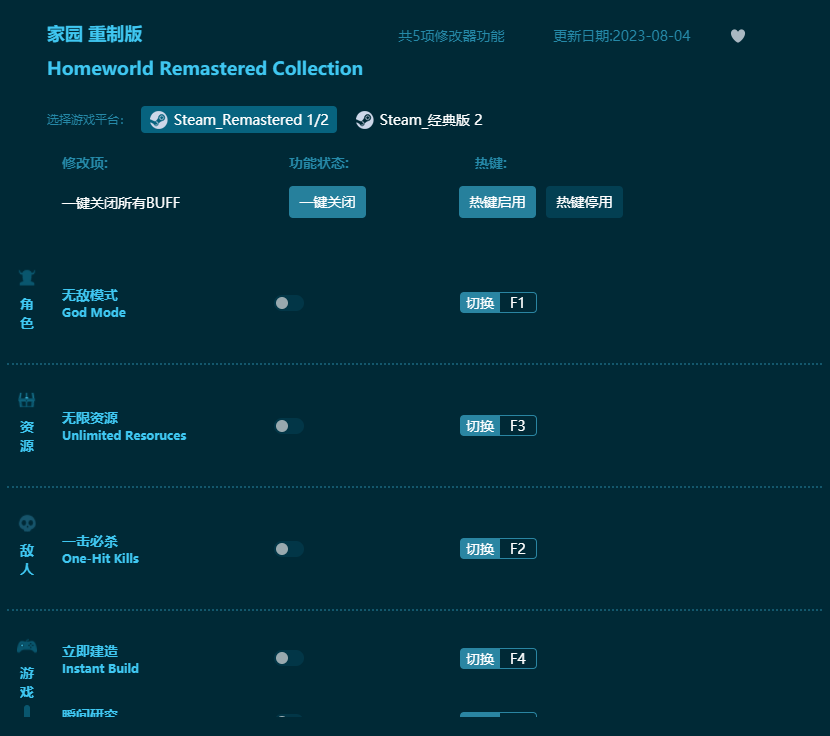Select the 角色 character category icon
Image resolution: width=830 pixels, height=736 pixels.
coord(27,278)
